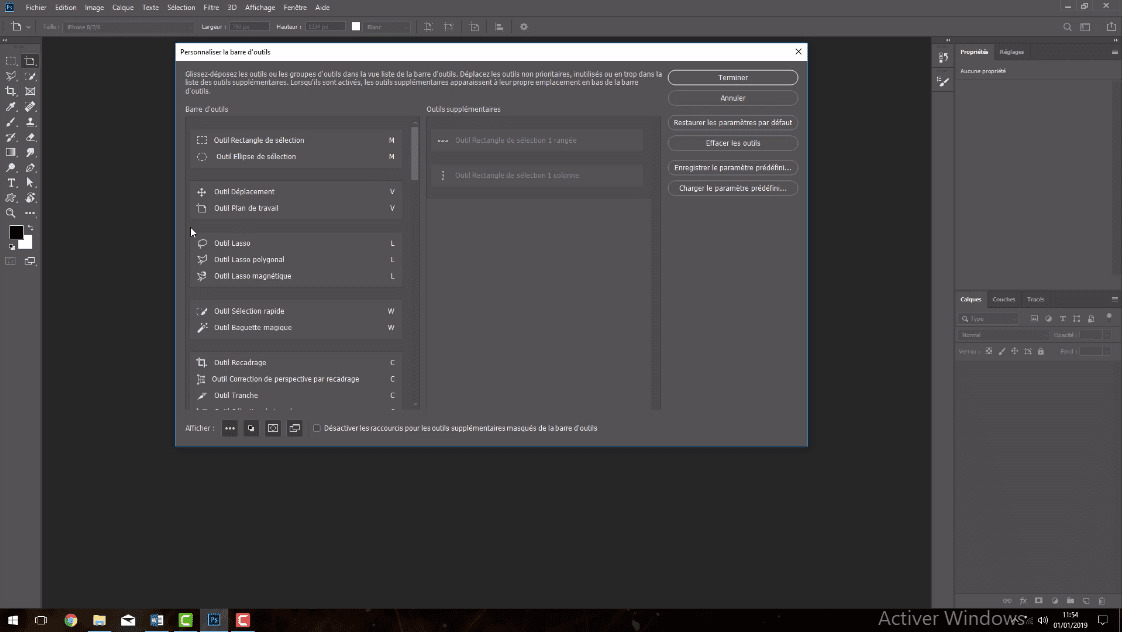Toggle lock all layers padlock icon

point(1041,351)
